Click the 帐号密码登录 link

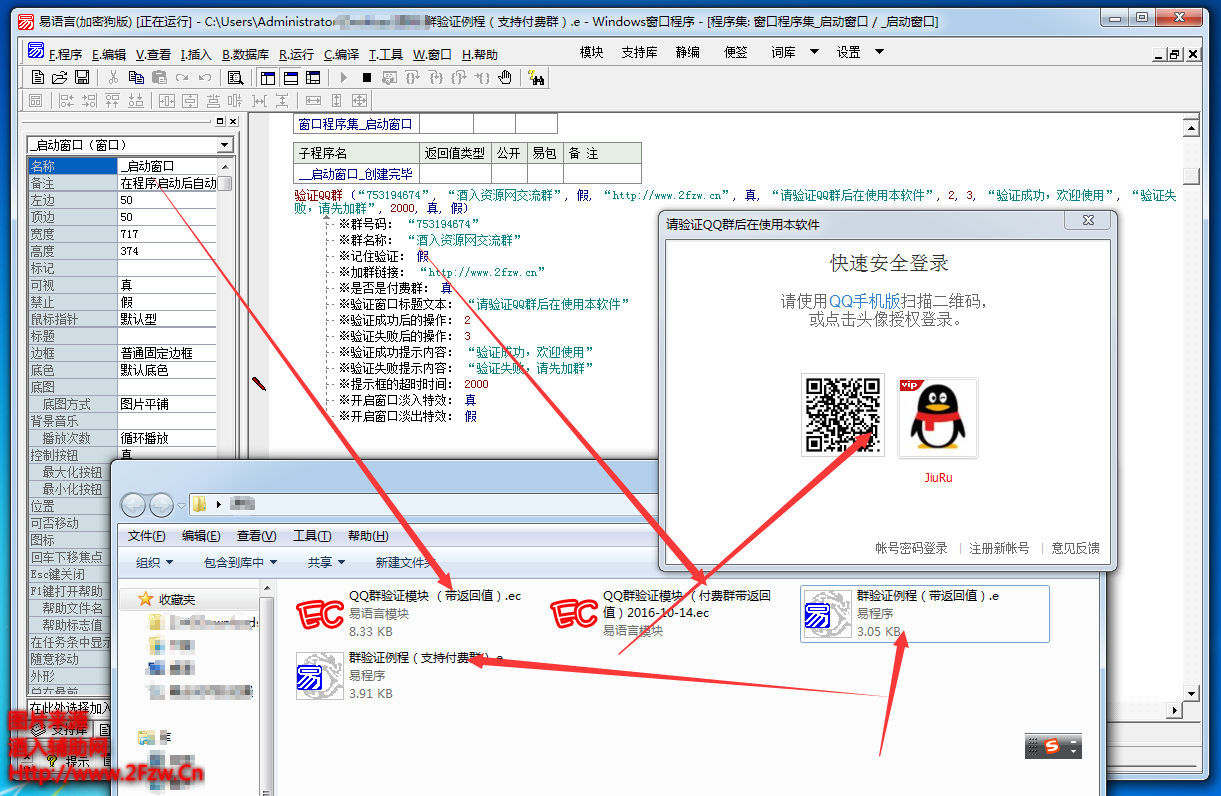911,548
